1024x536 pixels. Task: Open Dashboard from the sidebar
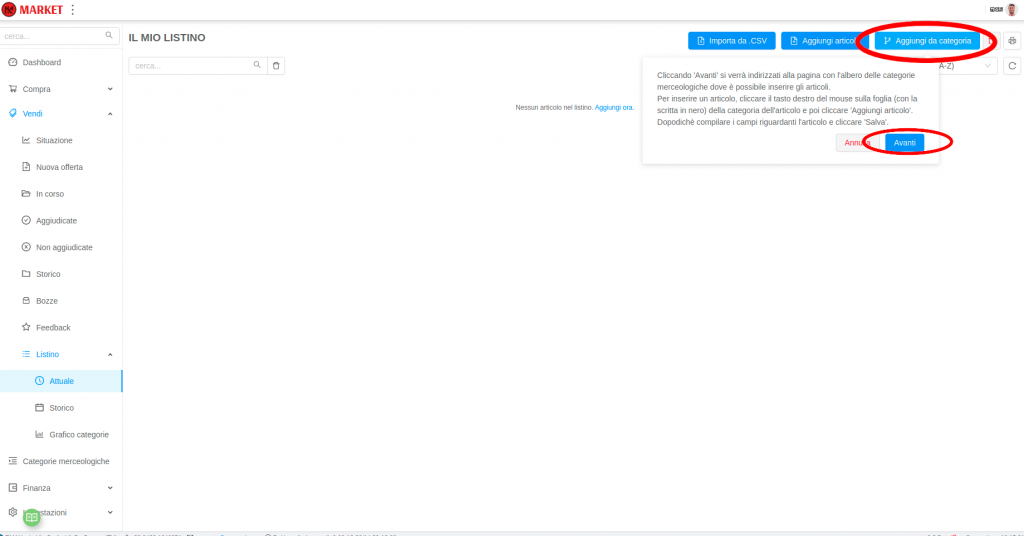pos(41,62)
